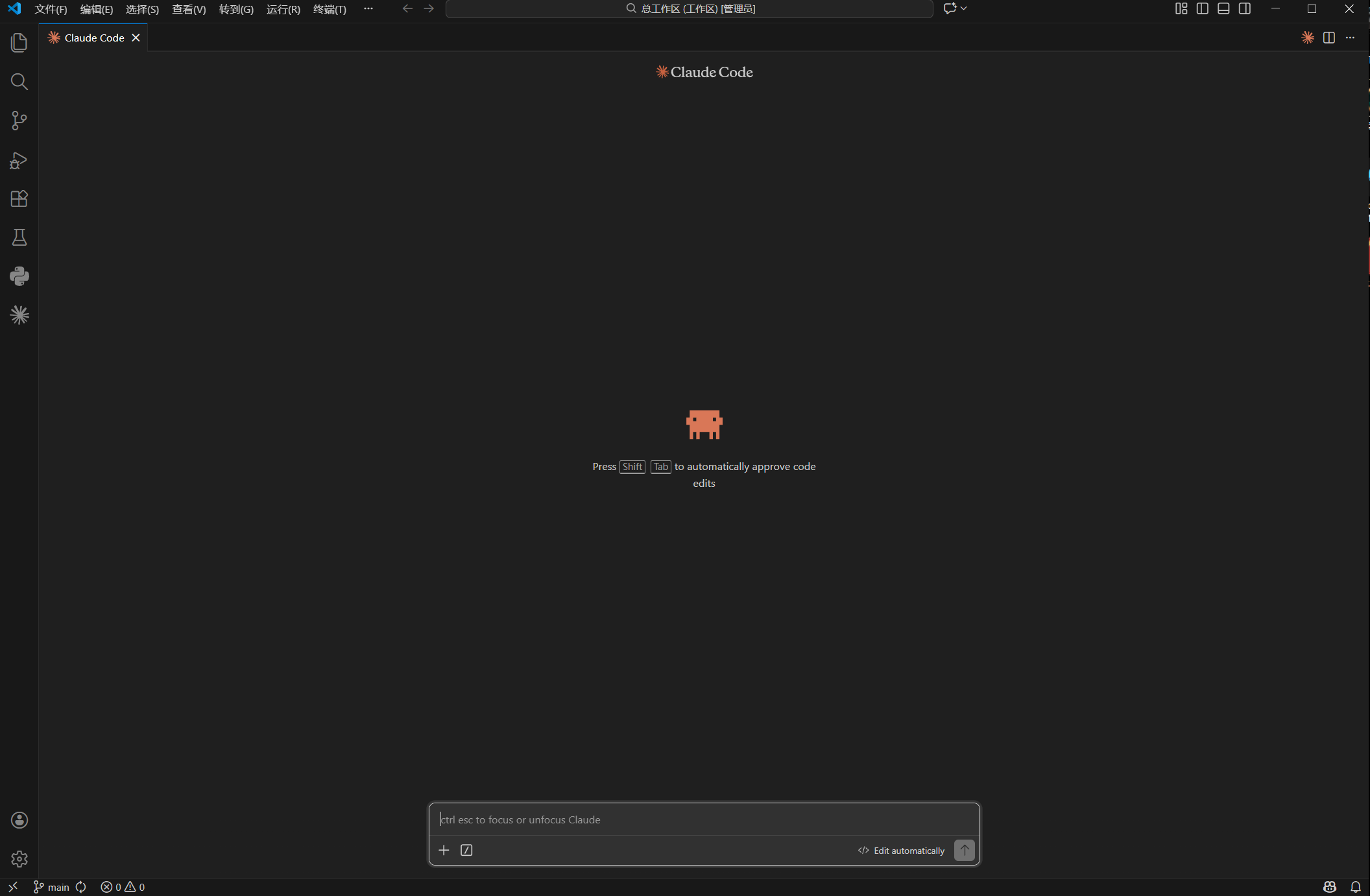
Task: Expand hidden menus with the ellipsis
Action: pyautogui.click(x=368, y=8)
